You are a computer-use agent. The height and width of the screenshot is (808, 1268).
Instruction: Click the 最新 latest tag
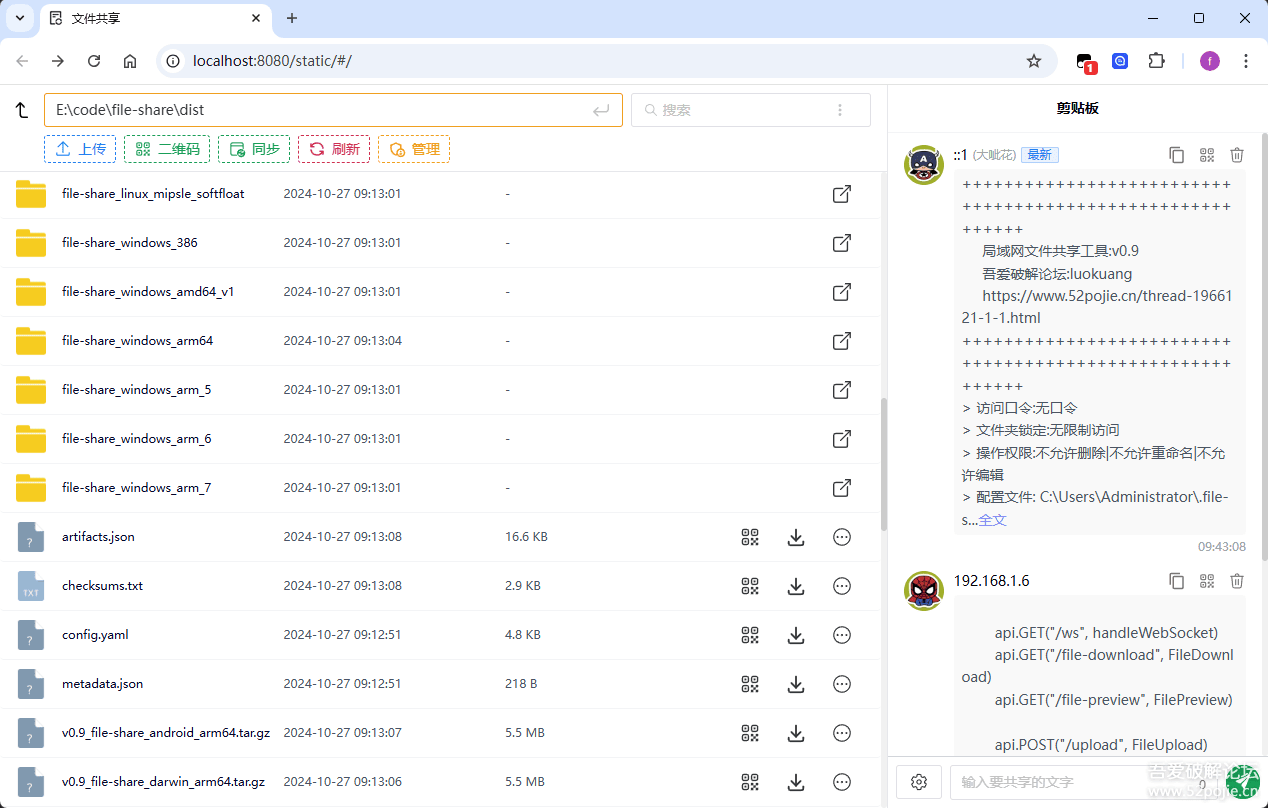coord(1040,155)
